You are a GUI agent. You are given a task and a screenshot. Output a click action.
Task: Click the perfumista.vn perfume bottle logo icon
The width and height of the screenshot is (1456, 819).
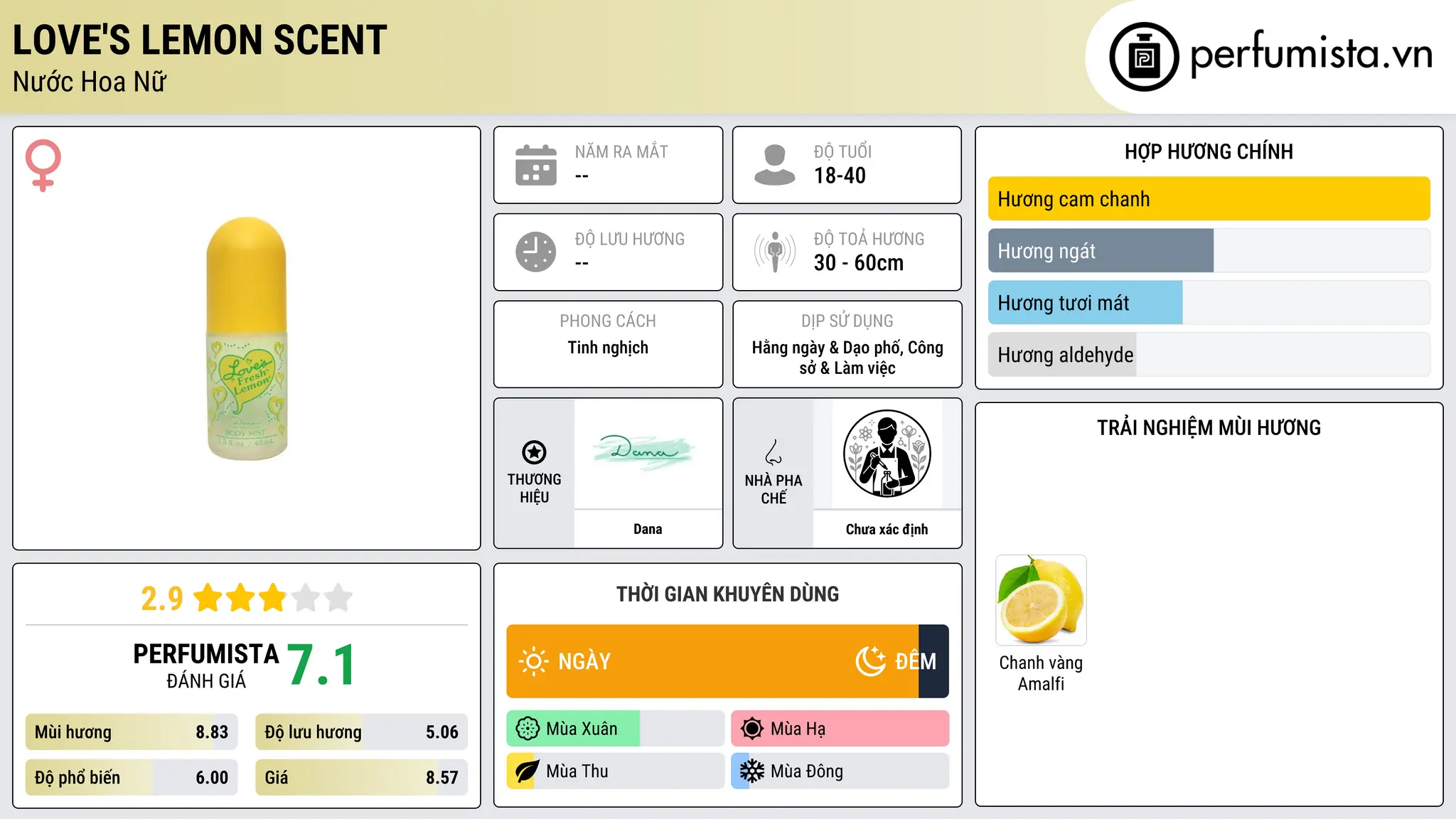pos(1144,57)
